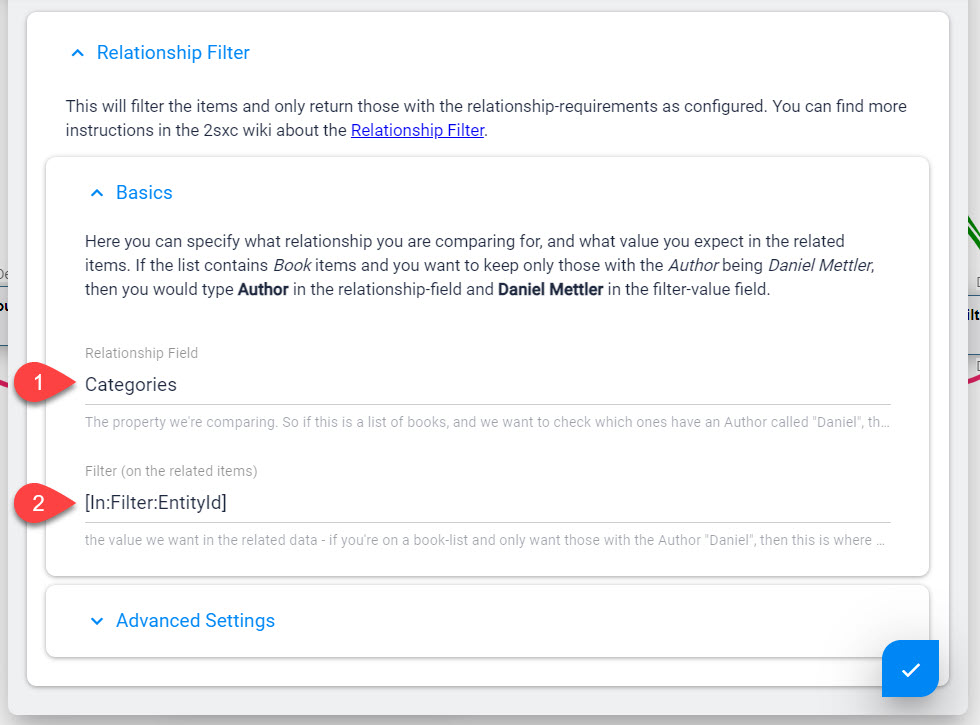980x725 pixels.
Task: Click the red marker numbered 1
Action: [x=38, y=382]
